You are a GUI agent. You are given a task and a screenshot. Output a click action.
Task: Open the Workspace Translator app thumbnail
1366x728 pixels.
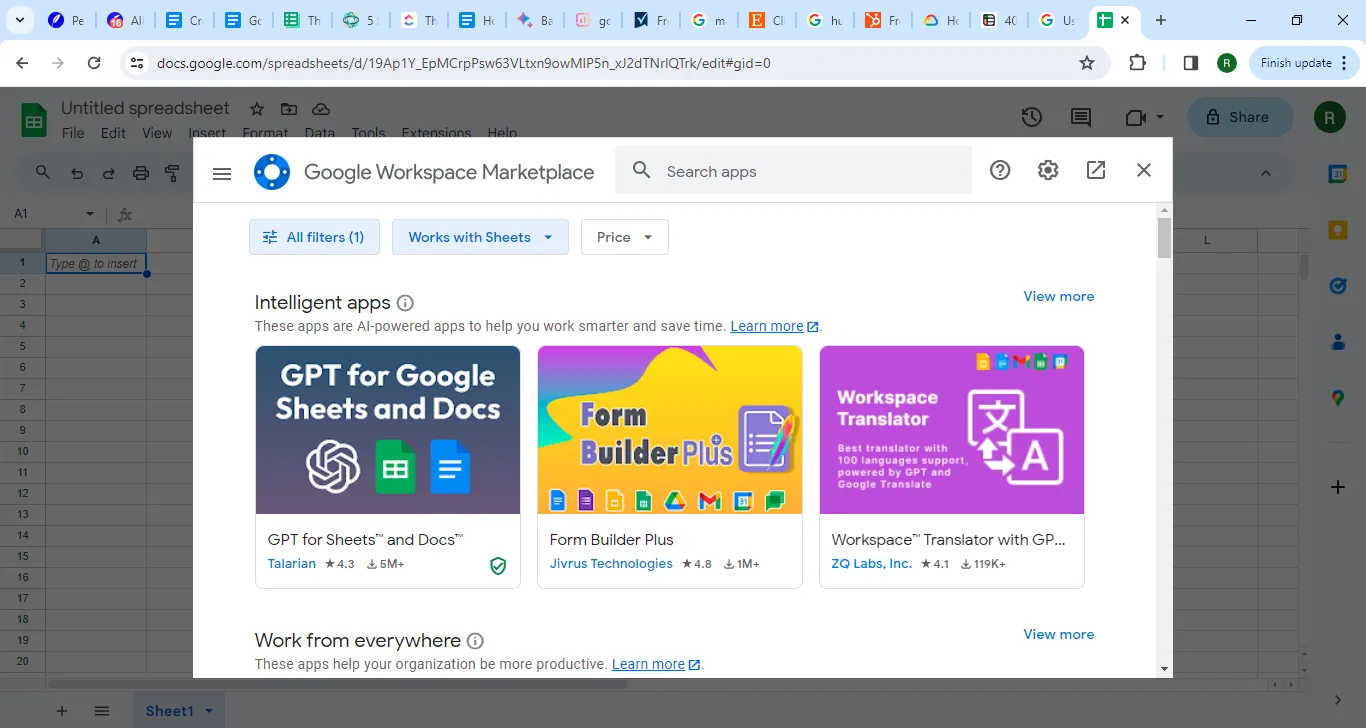[x=952, y=430]
